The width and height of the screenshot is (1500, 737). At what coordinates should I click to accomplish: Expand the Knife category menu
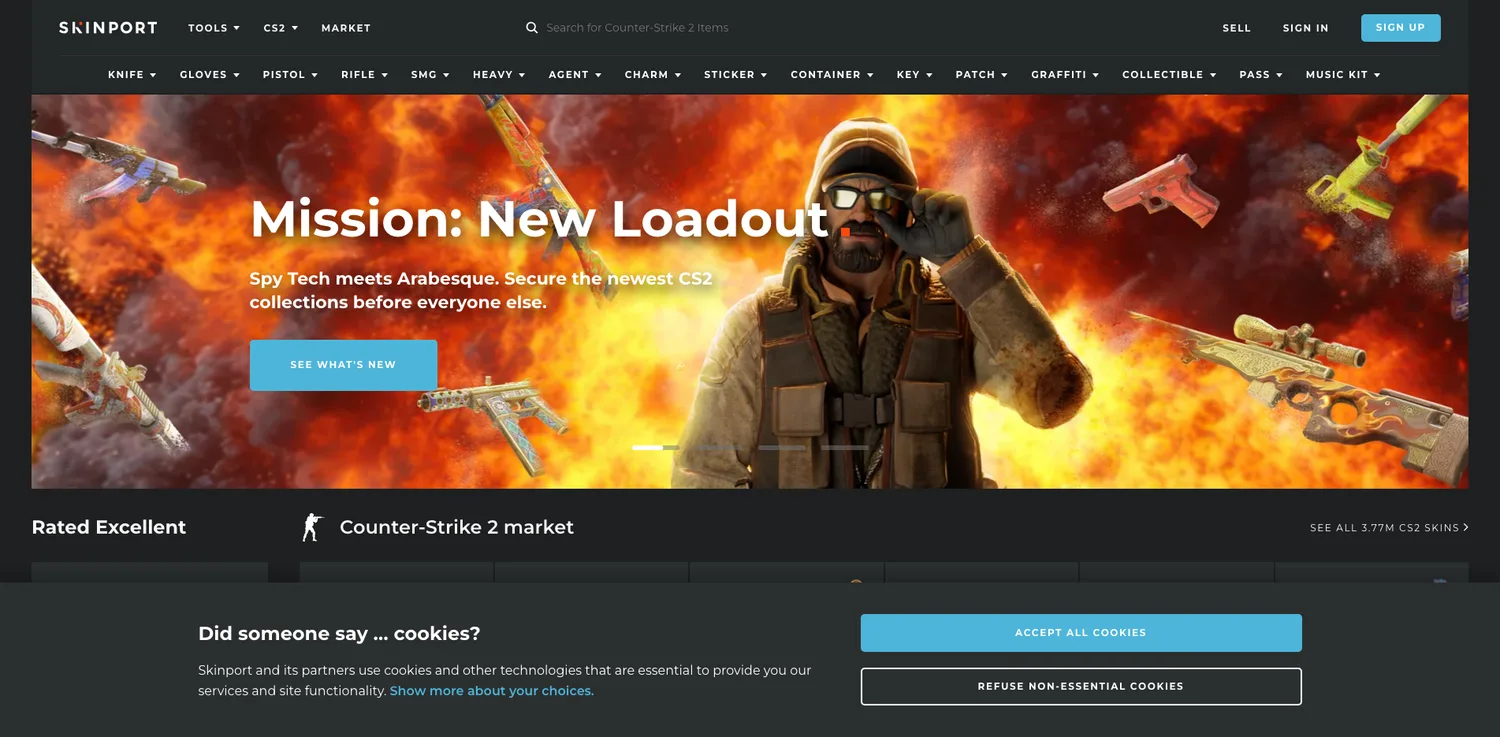[x=132, y=75]
